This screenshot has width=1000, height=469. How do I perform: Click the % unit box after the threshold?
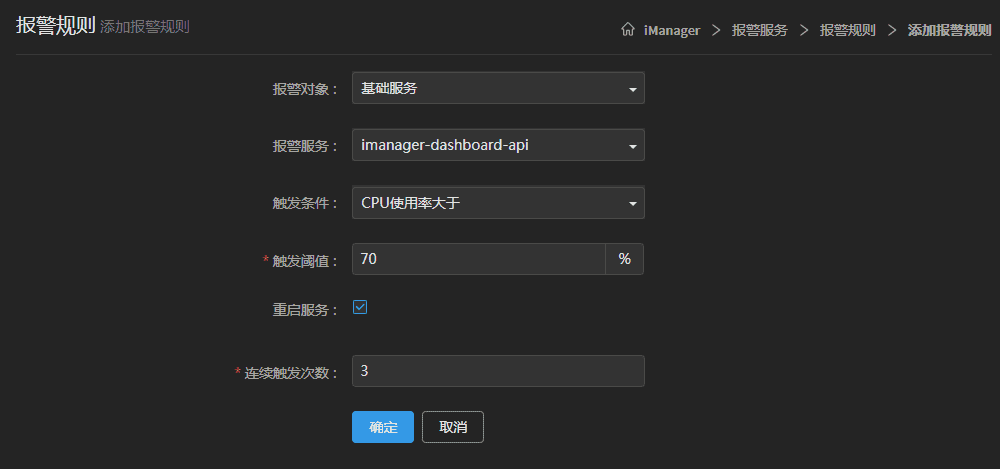(x=624, y=259)
